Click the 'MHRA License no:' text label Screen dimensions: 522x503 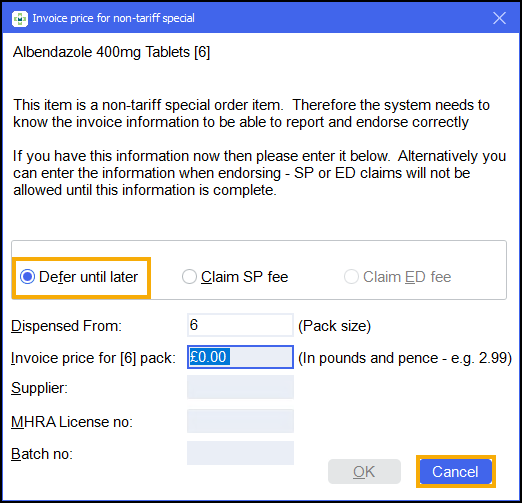[x=72, y=422]
